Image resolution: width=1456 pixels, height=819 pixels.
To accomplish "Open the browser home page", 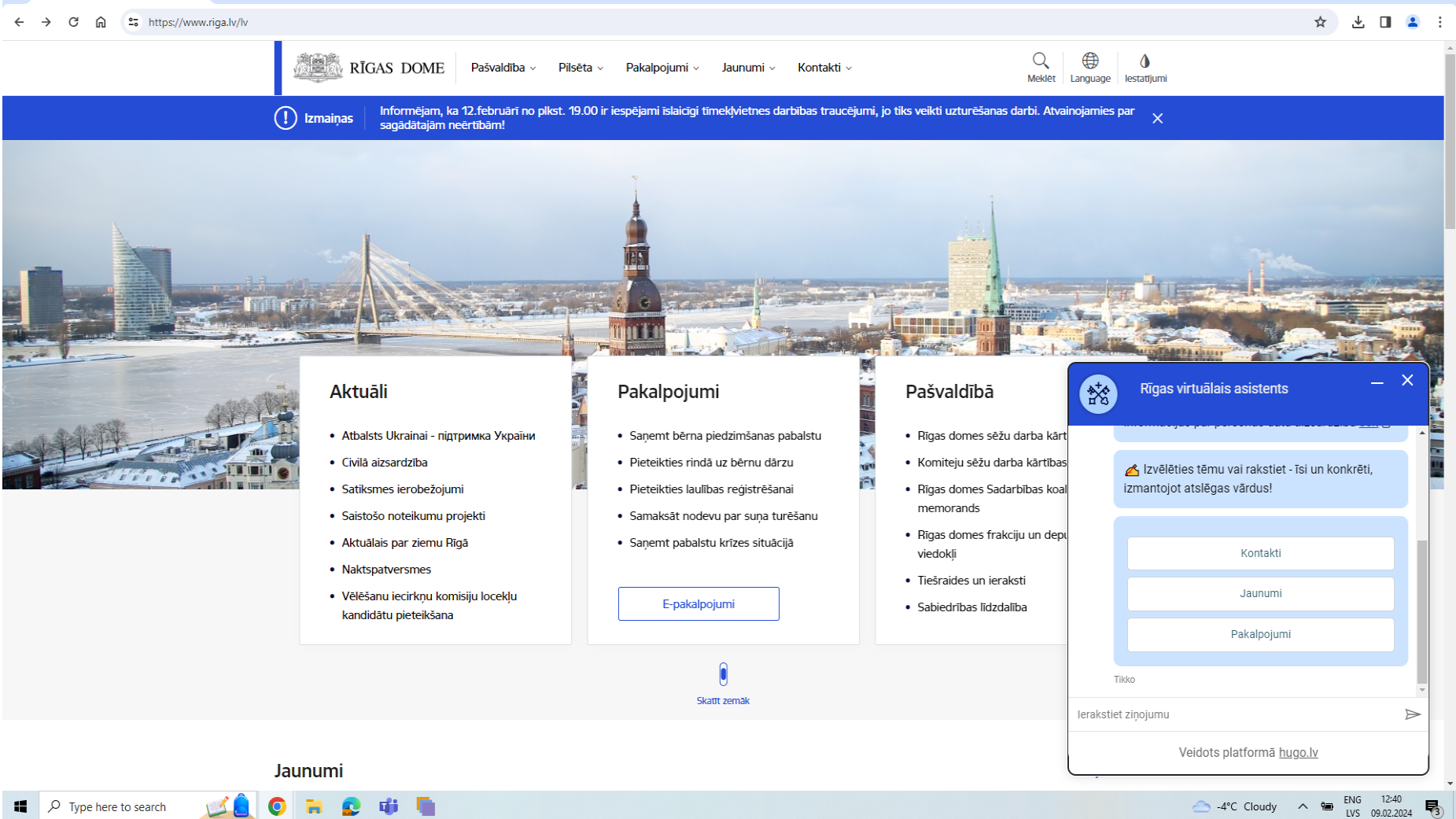I will point(101,22).
